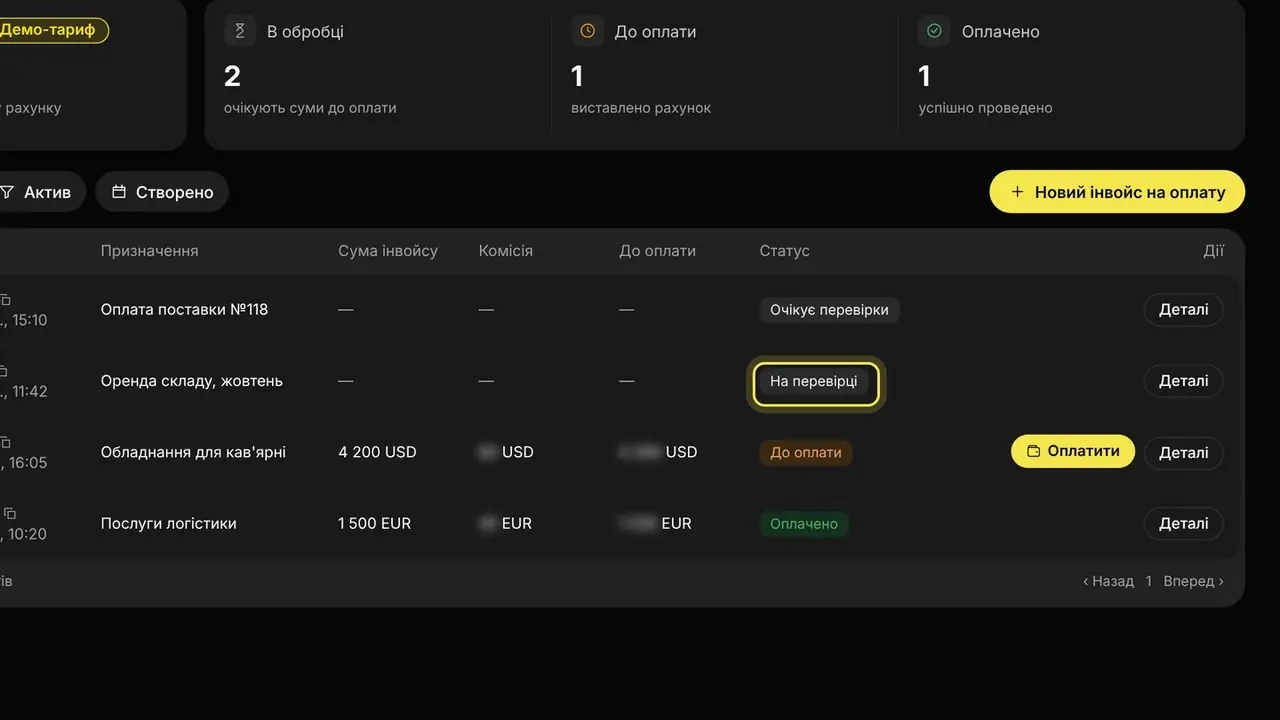Go to next page via Вперед
The image size is (1280, 720).
pos(1193,581)
